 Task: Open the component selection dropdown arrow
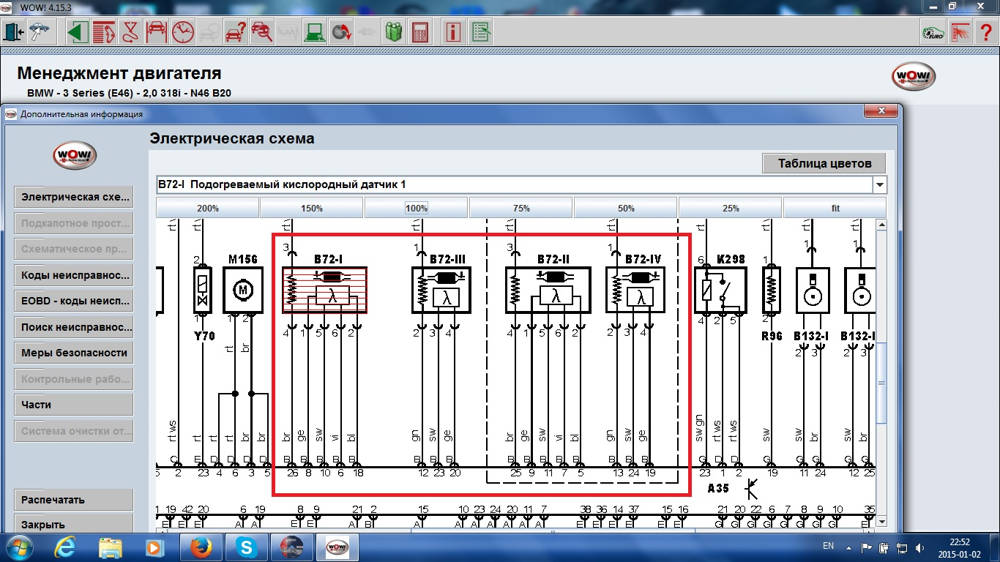879,185
